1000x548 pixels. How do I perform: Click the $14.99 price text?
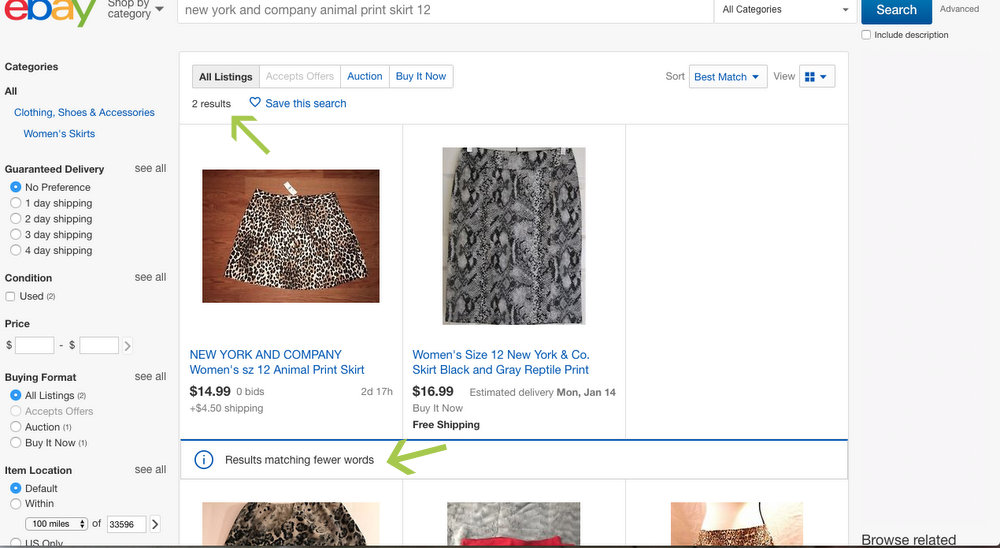(x=210, y=391)
